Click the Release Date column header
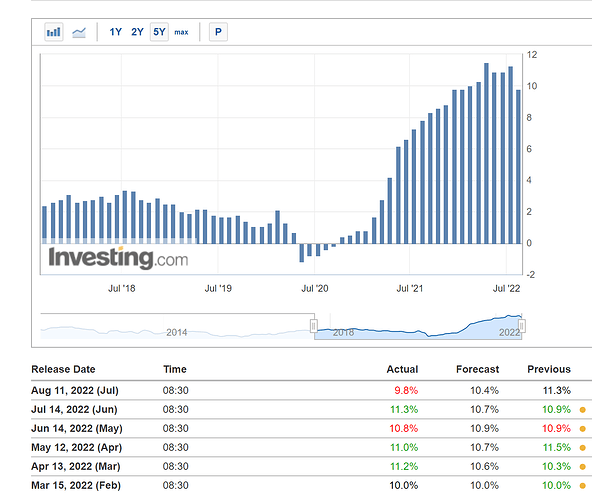Viewport: 592px width, 500px height. 63,369
